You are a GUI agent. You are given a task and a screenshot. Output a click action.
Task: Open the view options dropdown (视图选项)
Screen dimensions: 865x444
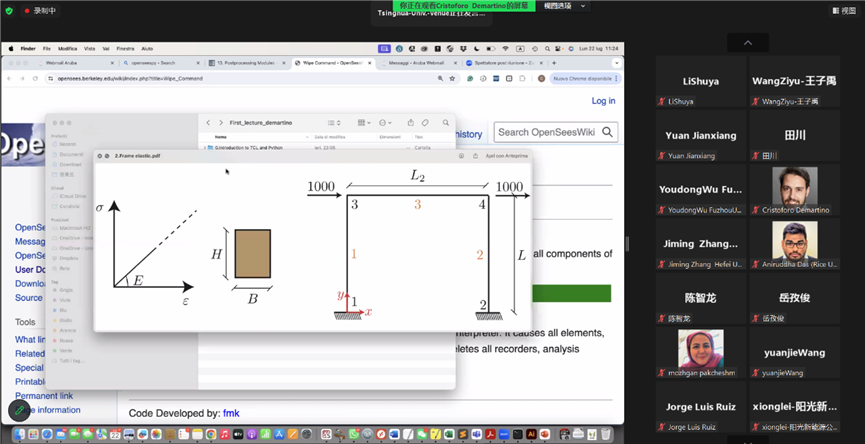tap(565, 6)
